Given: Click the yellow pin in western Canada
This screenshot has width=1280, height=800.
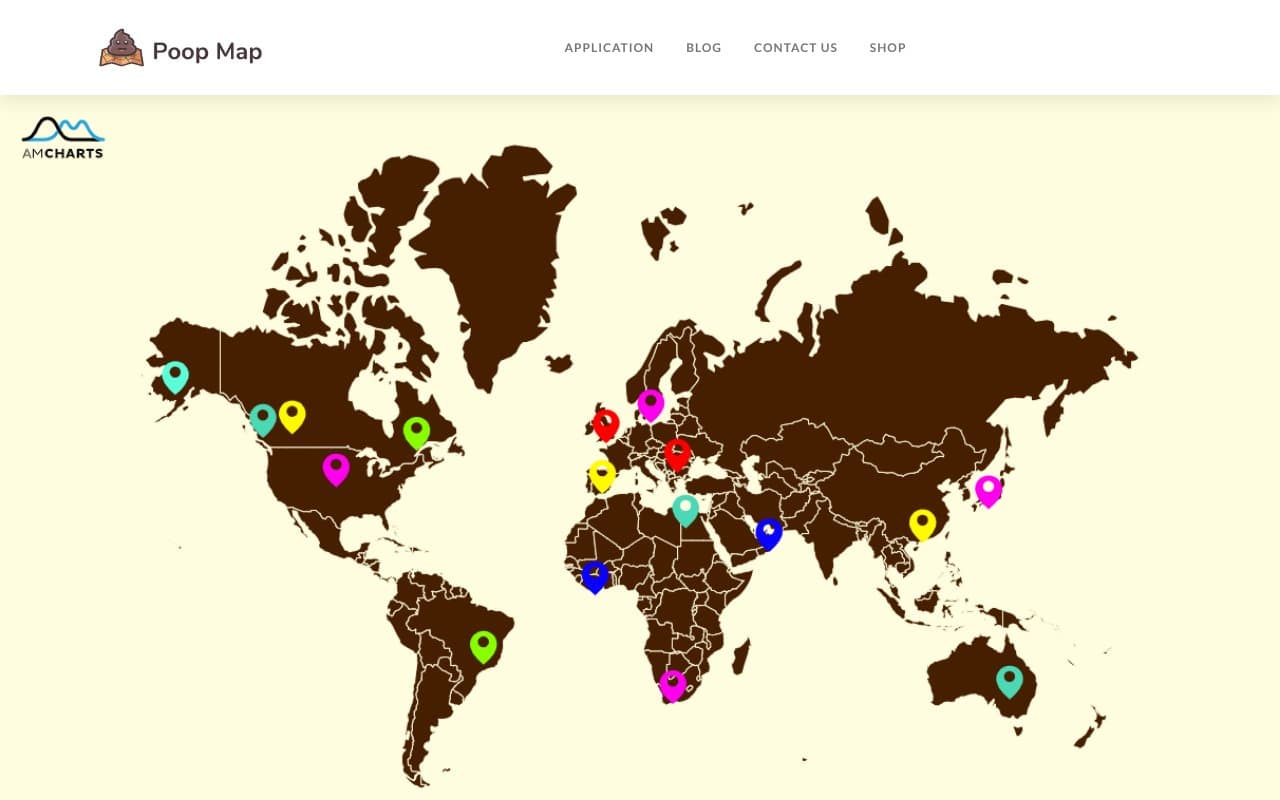Looking at the screenshot, I should tap(293, 412).
